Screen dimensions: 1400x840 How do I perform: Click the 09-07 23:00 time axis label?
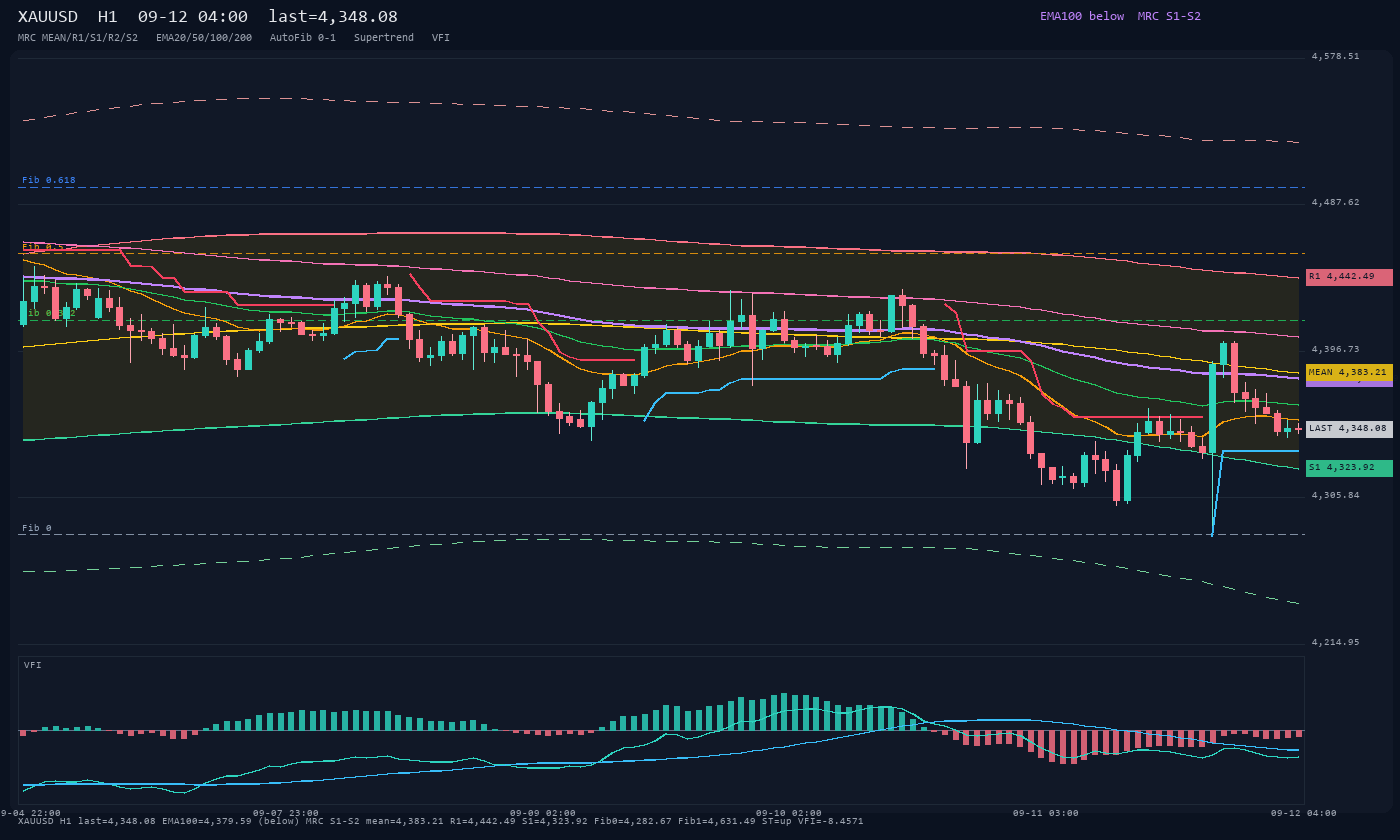[286, 813]
